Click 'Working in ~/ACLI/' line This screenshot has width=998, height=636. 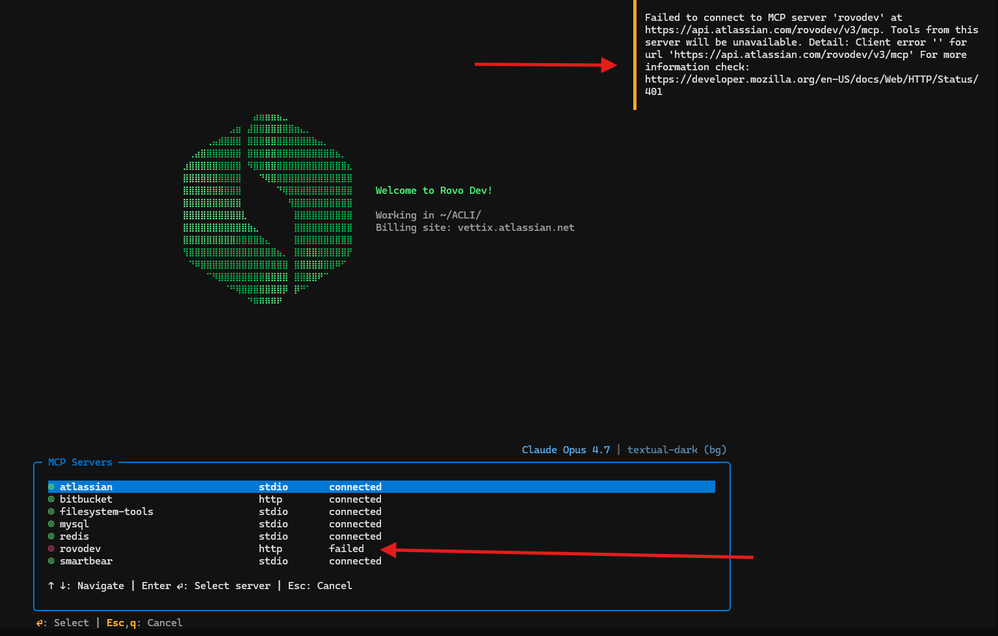pyautogui.click(x=428, y=215)
